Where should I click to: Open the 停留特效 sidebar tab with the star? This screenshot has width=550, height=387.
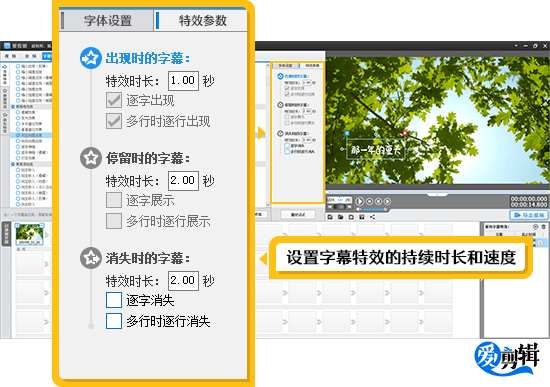pos(5,99)
